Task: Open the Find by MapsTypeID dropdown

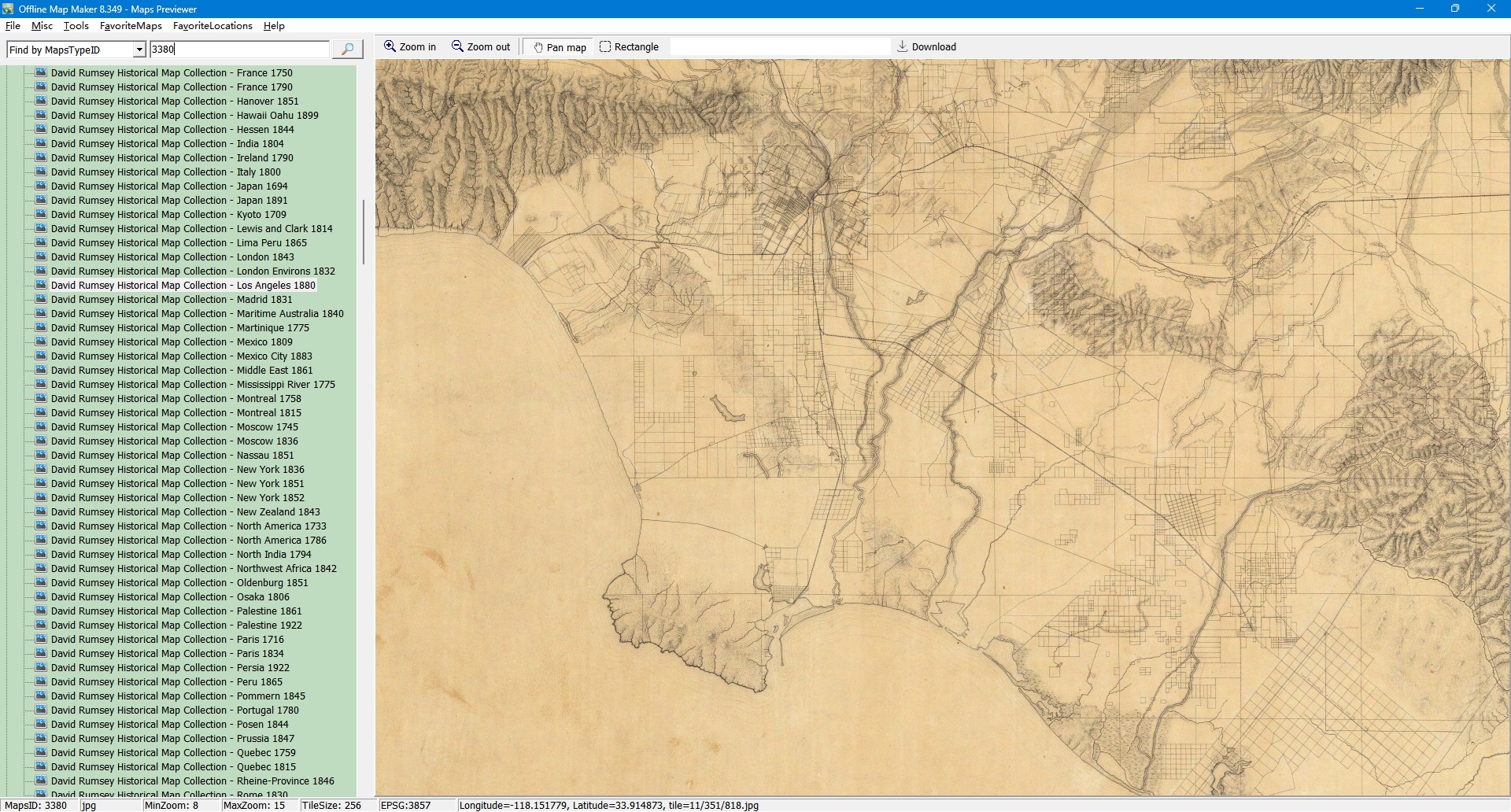Action: (139, 50)
